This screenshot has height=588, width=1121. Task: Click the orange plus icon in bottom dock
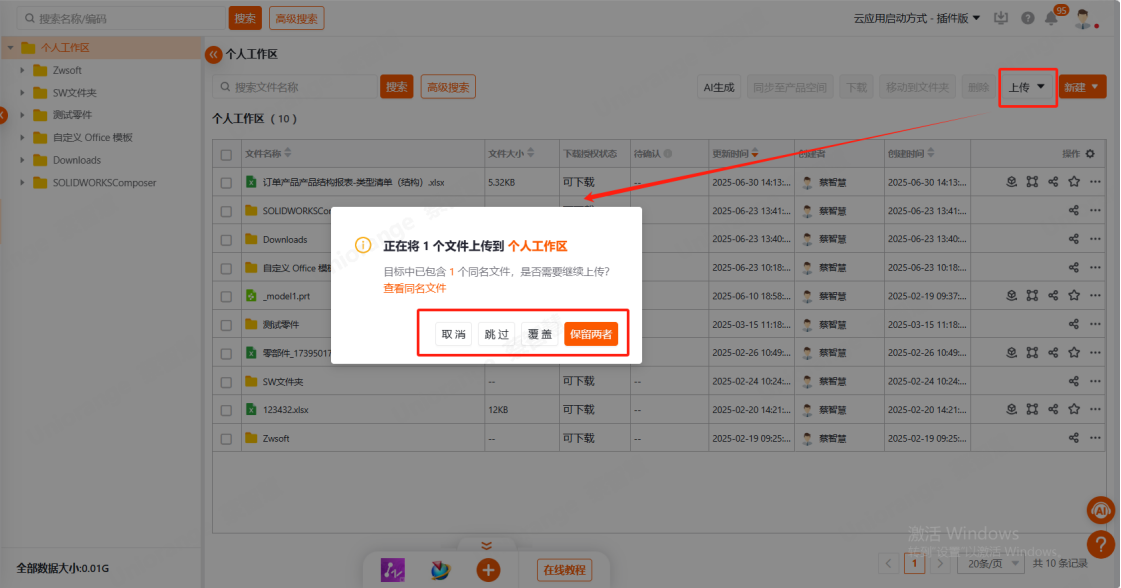click(x=488, y=570)
